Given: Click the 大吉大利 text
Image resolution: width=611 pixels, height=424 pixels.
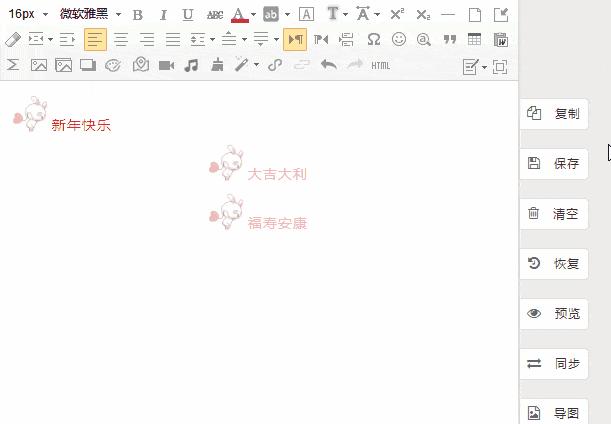Looking at the screenshot, I should coord(277,174).
